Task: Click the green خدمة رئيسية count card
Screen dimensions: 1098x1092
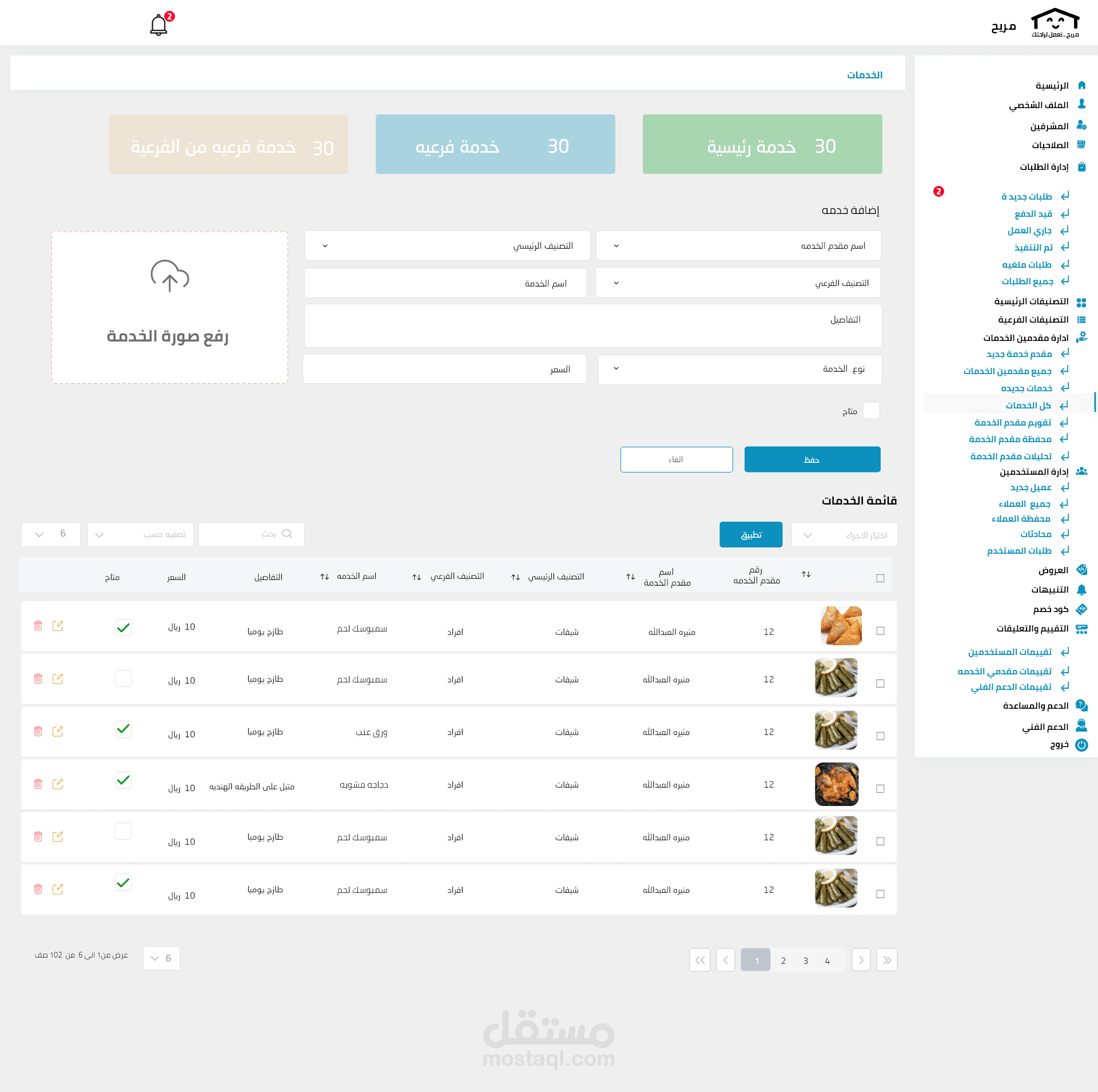Action: click(x=762, y=145)
